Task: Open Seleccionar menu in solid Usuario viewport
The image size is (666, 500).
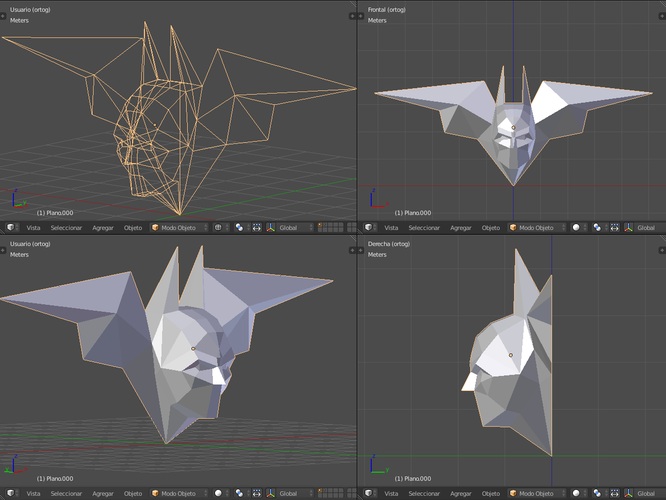Action: (x=66, y=493)
